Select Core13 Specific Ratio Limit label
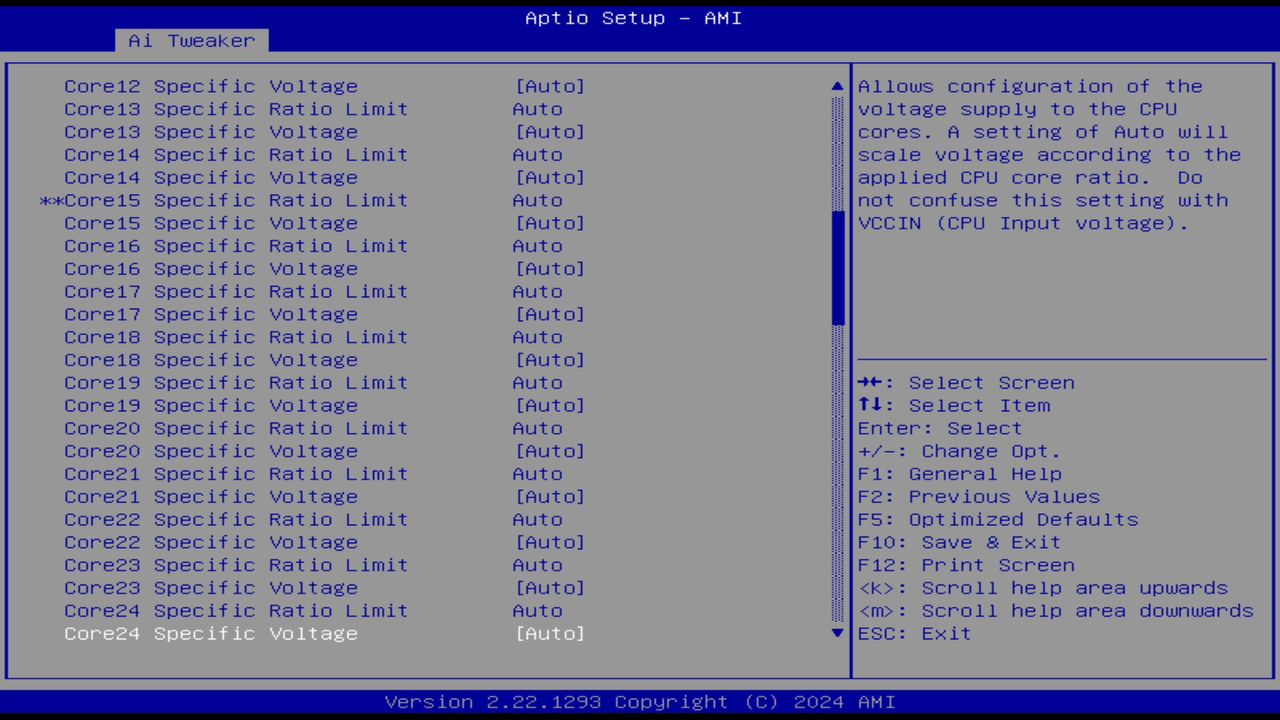The width and height of the screenshot is (1280, 720). click(236, 110)
